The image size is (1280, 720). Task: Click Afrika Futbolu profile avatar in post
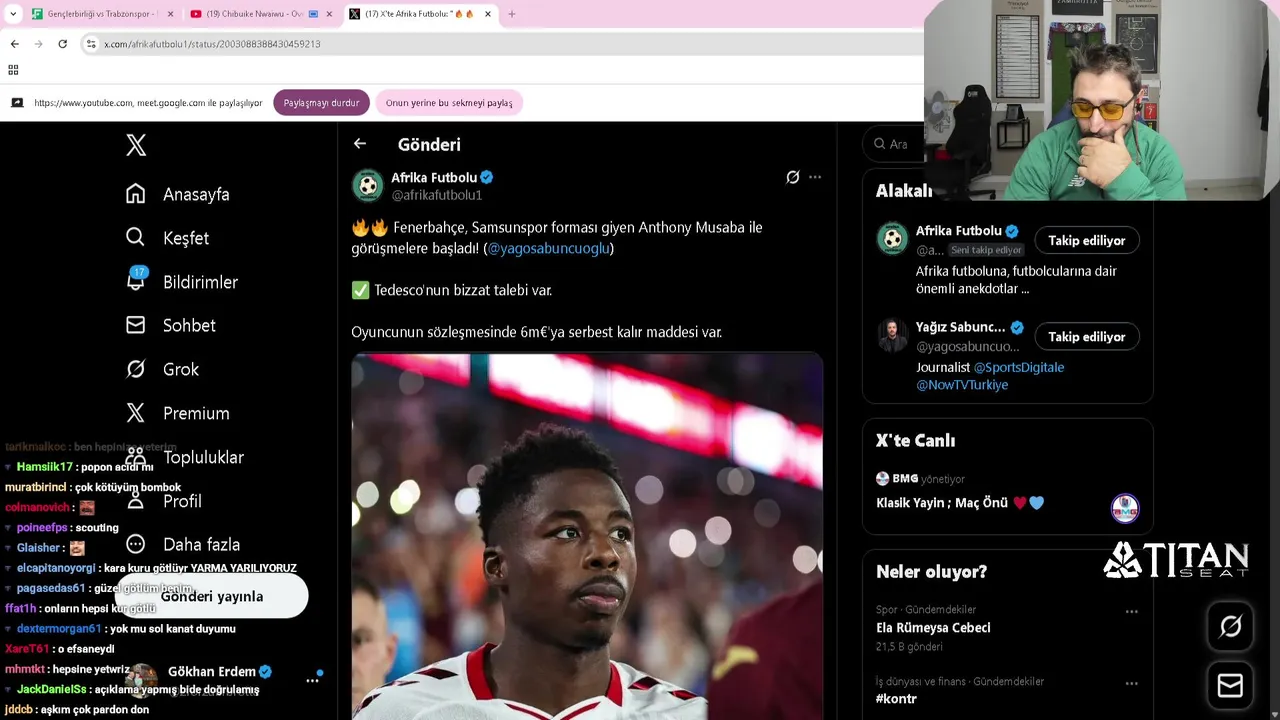[368, 185]
